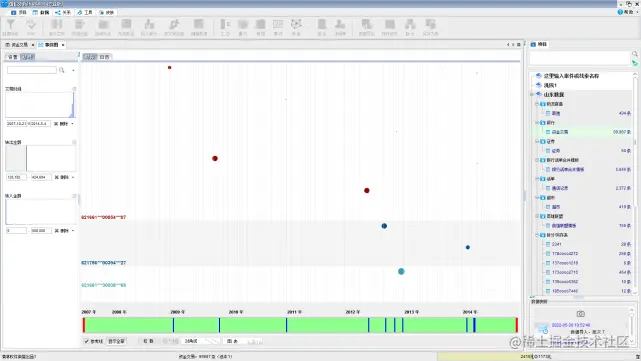Click the help icon at top right
The height and width of the screenshot is (361, 641).
(620, 12)
